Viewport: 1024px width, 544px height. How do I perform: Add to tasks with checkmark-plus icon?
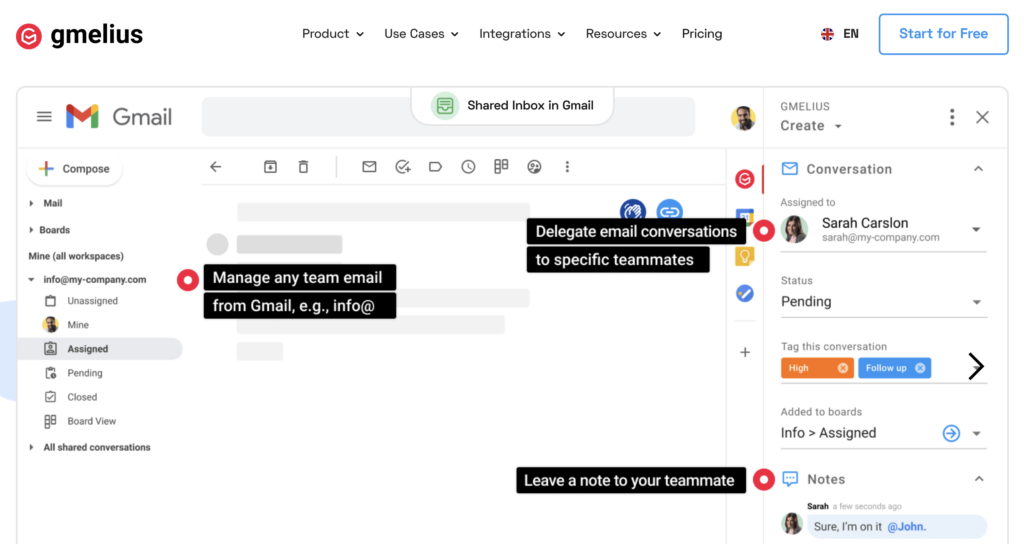pyautogui.click(x=403, y=167)
